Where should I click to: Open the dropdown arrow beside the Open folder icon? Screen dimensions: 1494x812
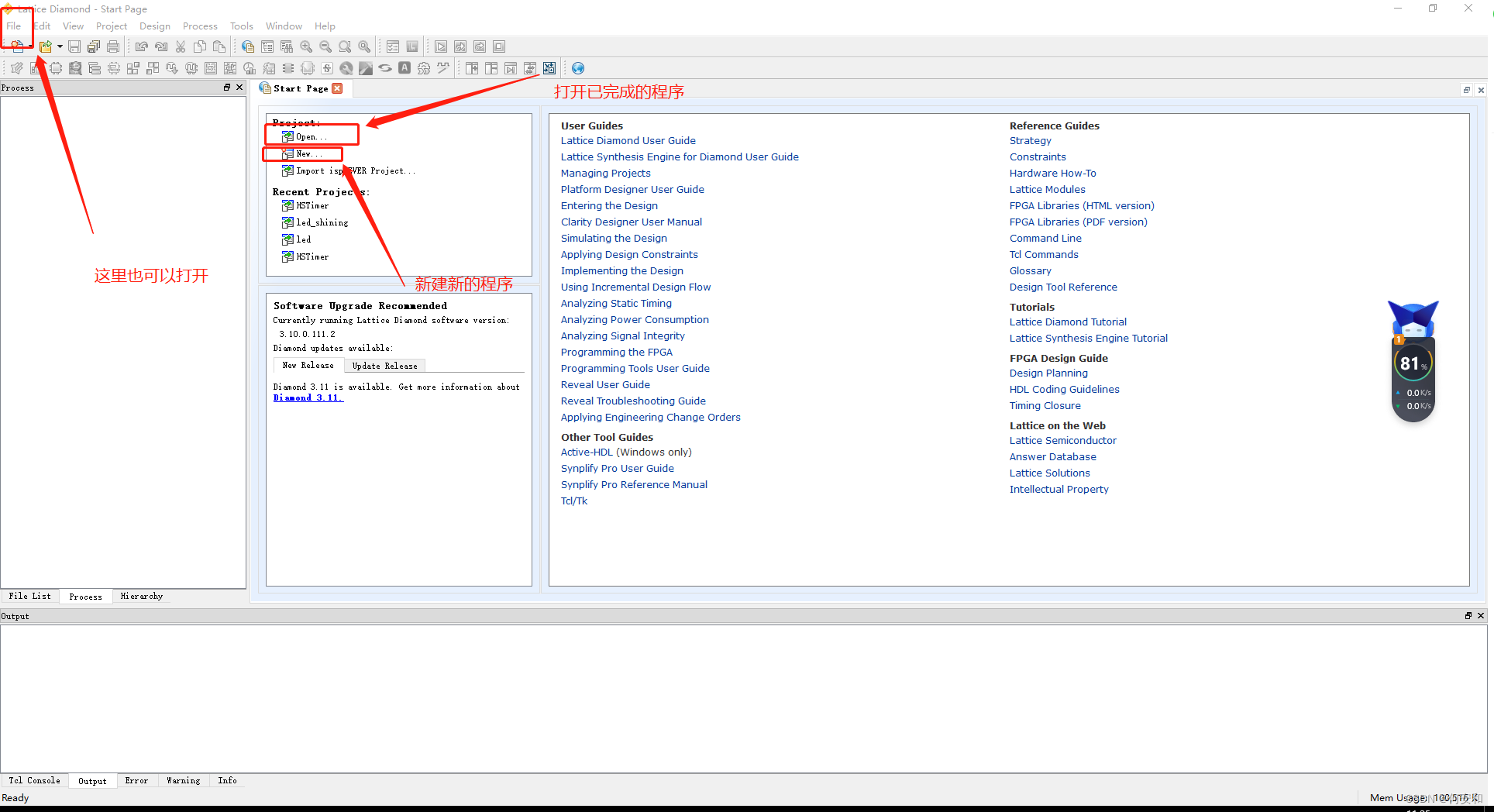[x=60, y=46]
